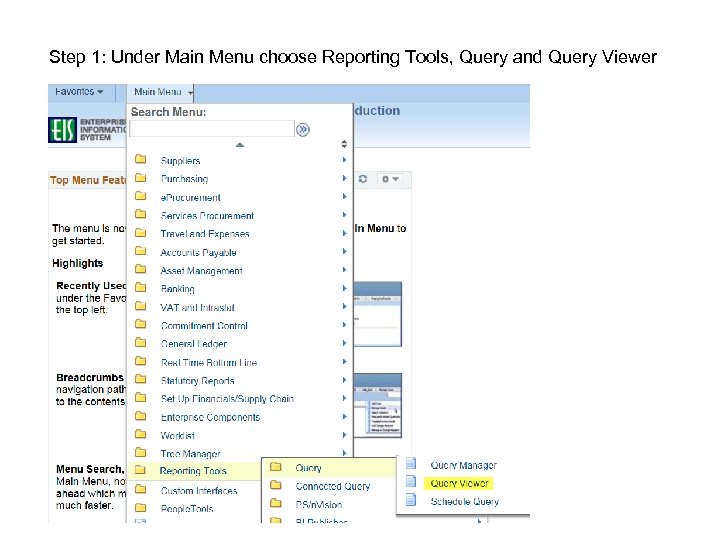Viewport: 720px width, 540px height.
Task: Click the folder icon beside Banking
Action: pos(141,288)
